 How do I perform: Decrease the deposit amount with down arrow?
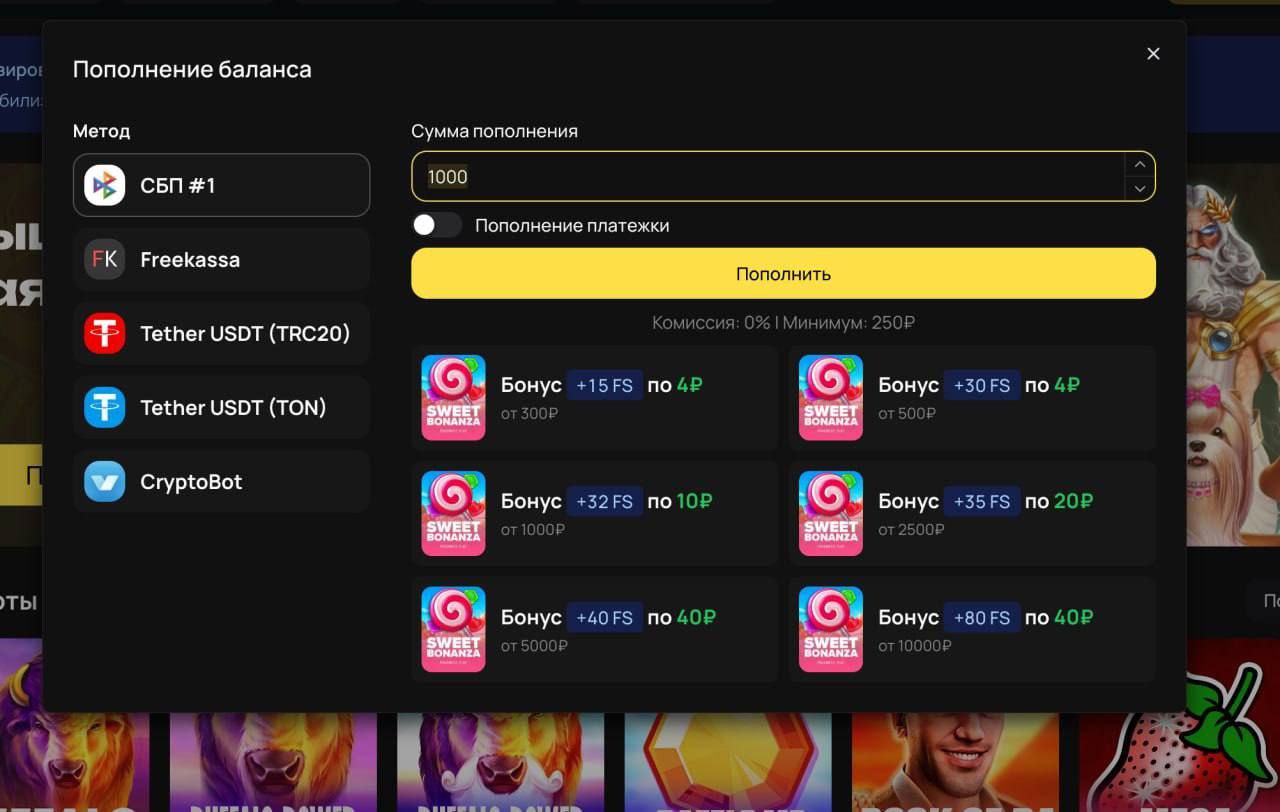pyautogui.click(x=1139, y=188)
